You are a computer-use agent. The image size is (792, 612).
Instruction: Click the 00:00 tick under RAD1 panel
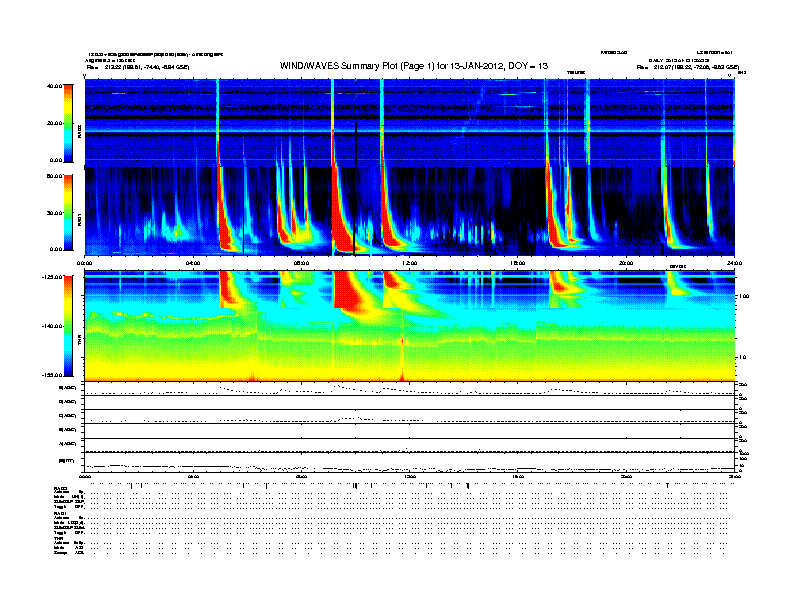point(84,263)
